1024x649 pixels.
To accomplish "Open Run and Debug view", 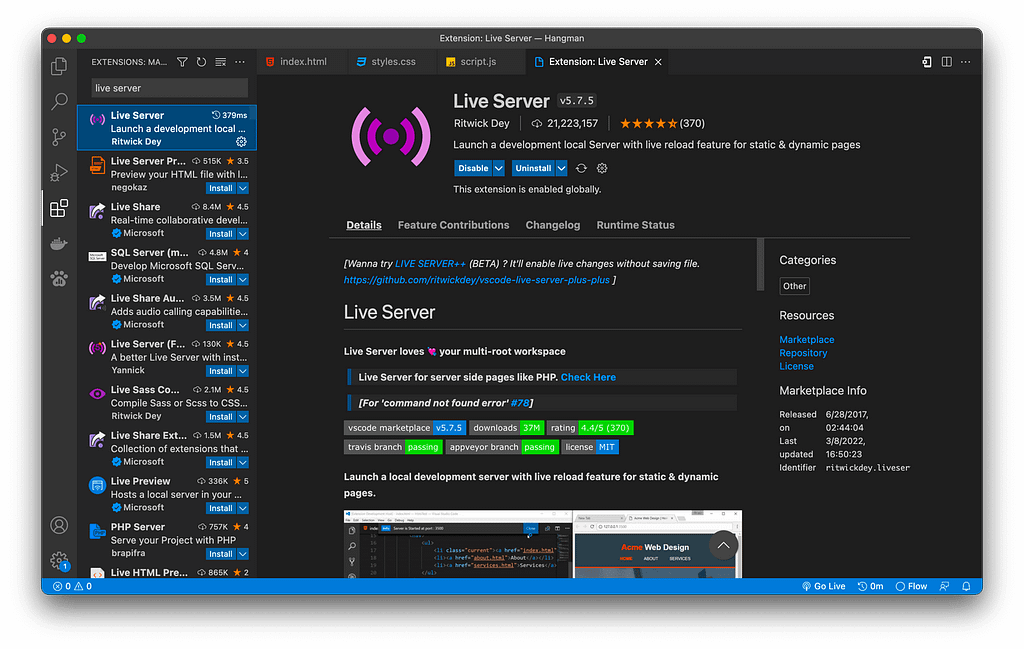I will 59,172.
